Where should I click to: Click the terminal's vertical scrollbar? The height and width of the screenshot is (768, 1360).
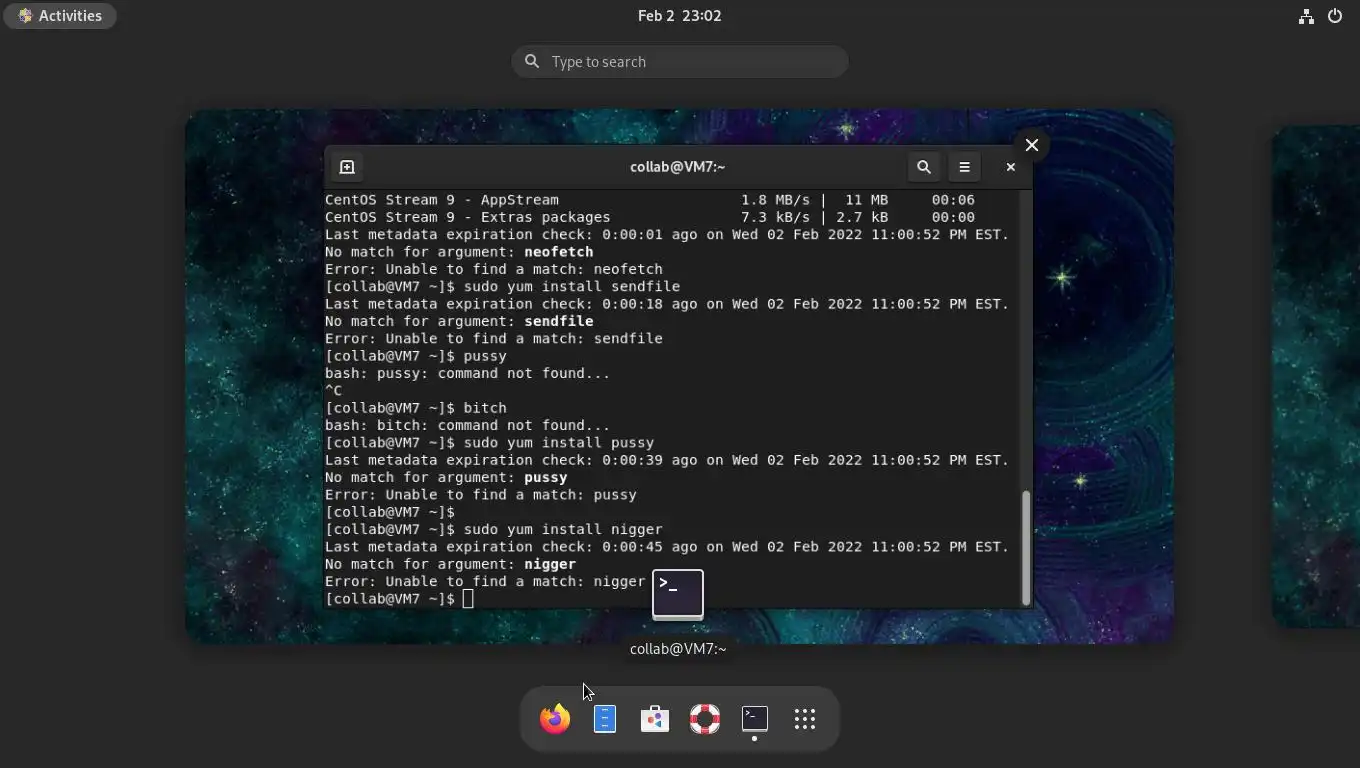[1026, 547]
